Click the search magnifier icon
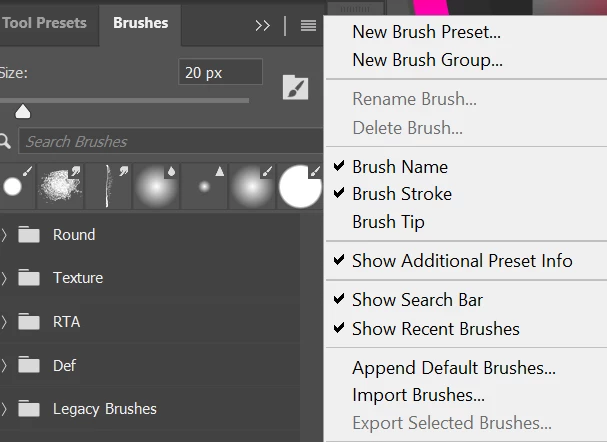 pyautogui.click(x=5, y=142)
